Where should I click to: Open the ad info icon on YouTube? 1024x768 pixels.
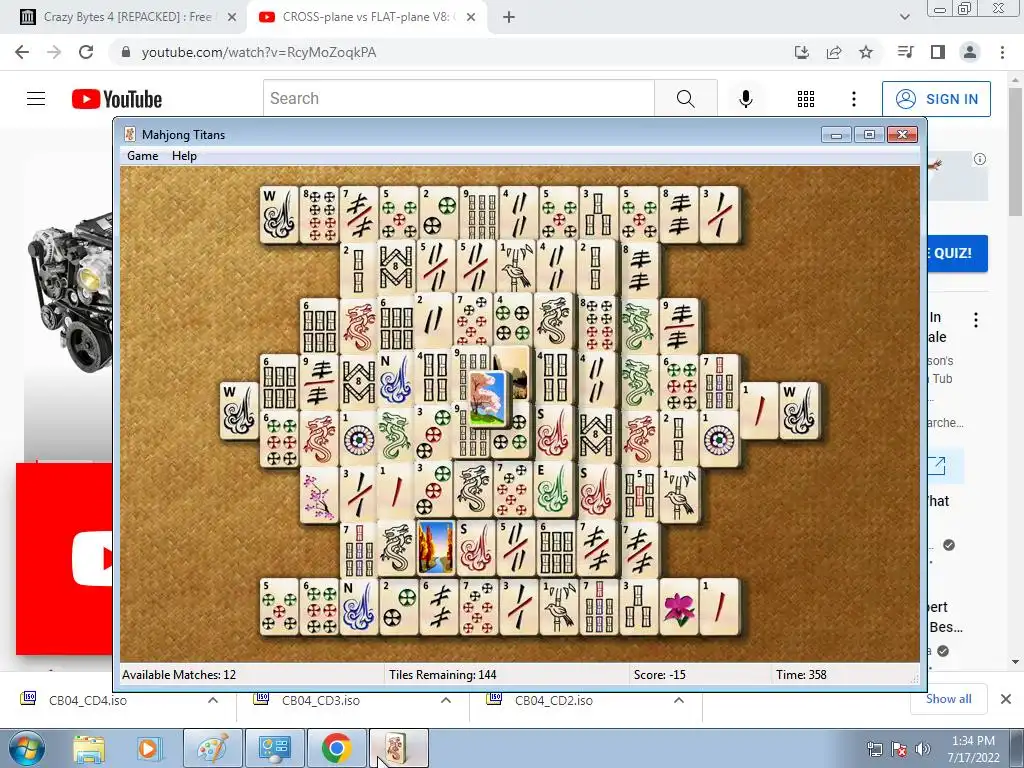coord(980,159)
